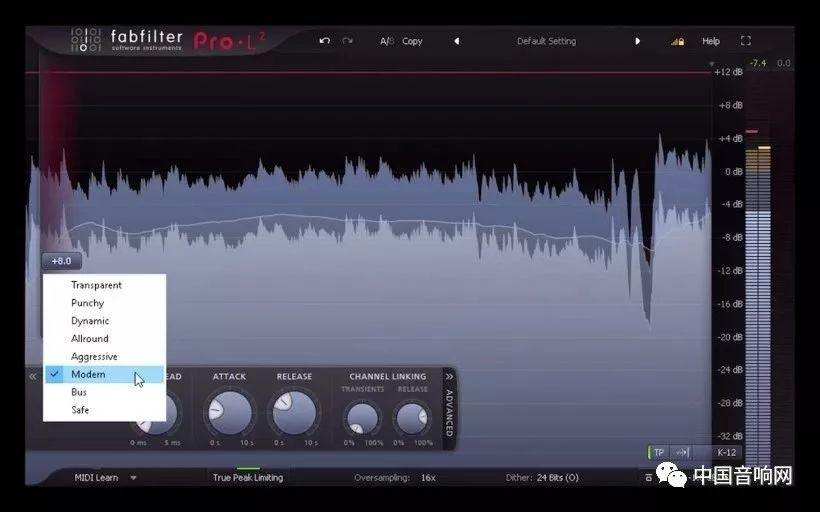Pick the Bus limiting style
This screenshot has width=820, height=512.
[x=105, y=392]
